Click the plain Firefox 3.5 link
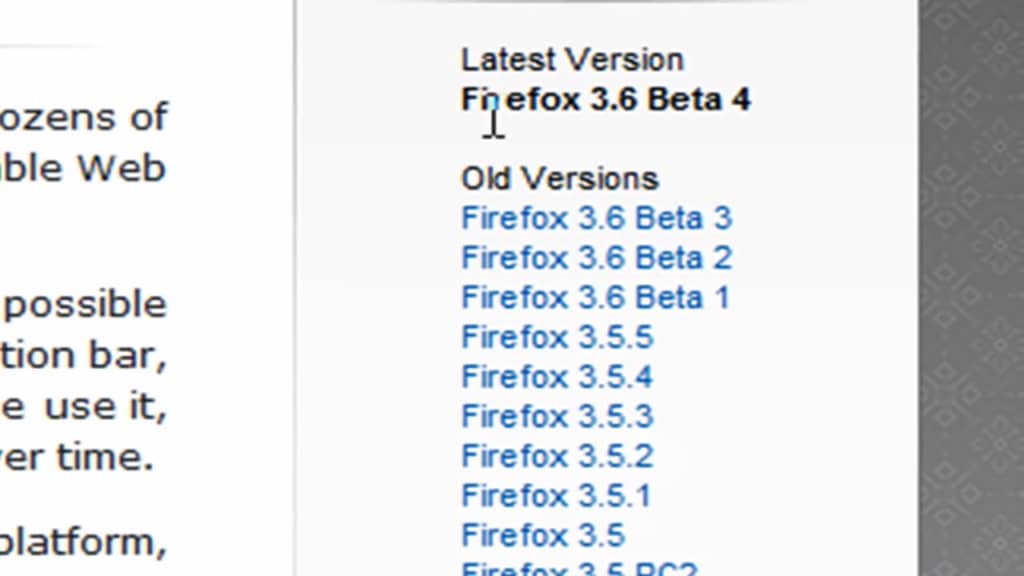Image resolution: width=1024 pixels, height=576 pixels. pos(543,536)
